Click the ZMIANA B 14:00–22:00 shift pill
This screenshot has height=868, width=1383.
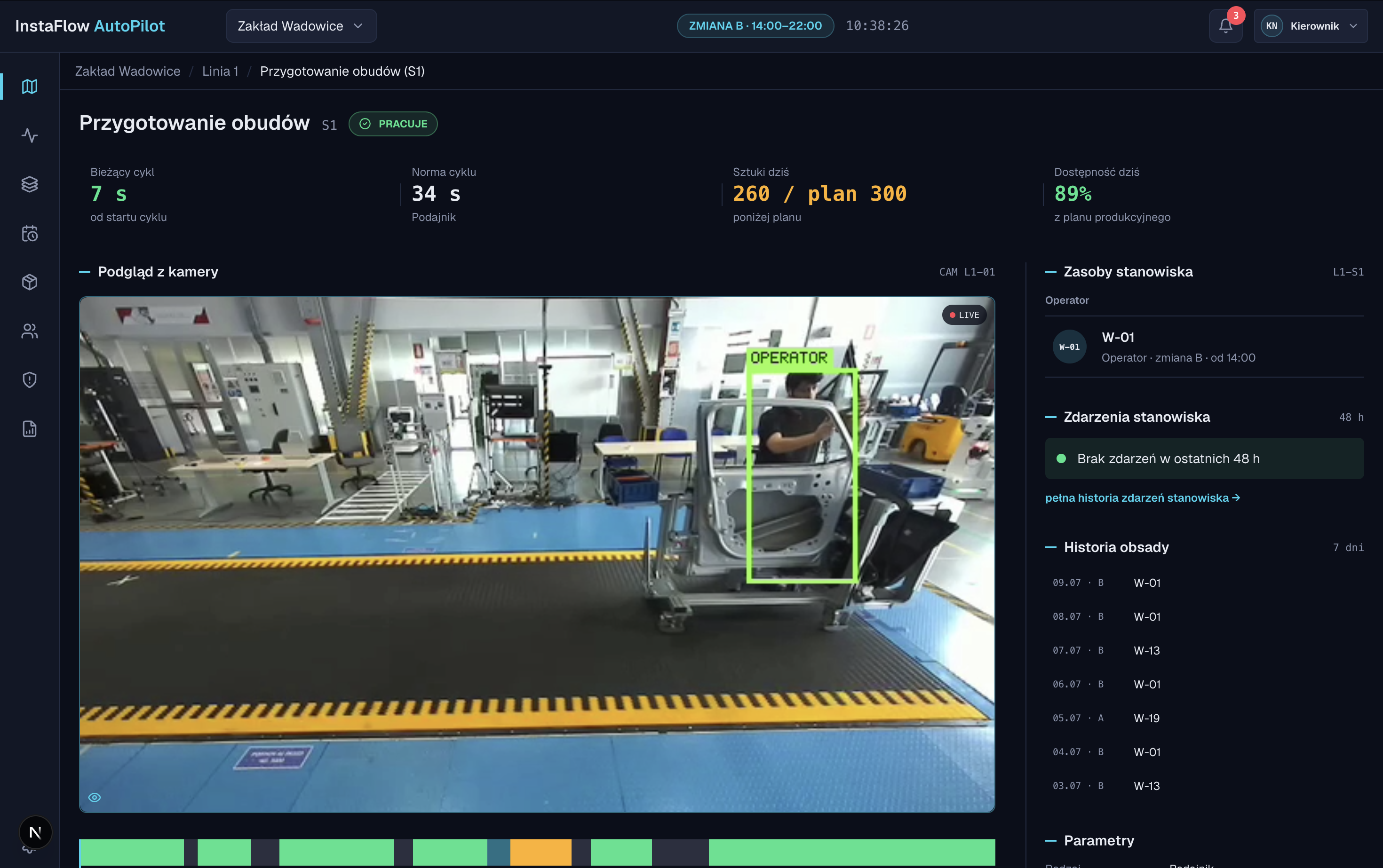point(755,26)
